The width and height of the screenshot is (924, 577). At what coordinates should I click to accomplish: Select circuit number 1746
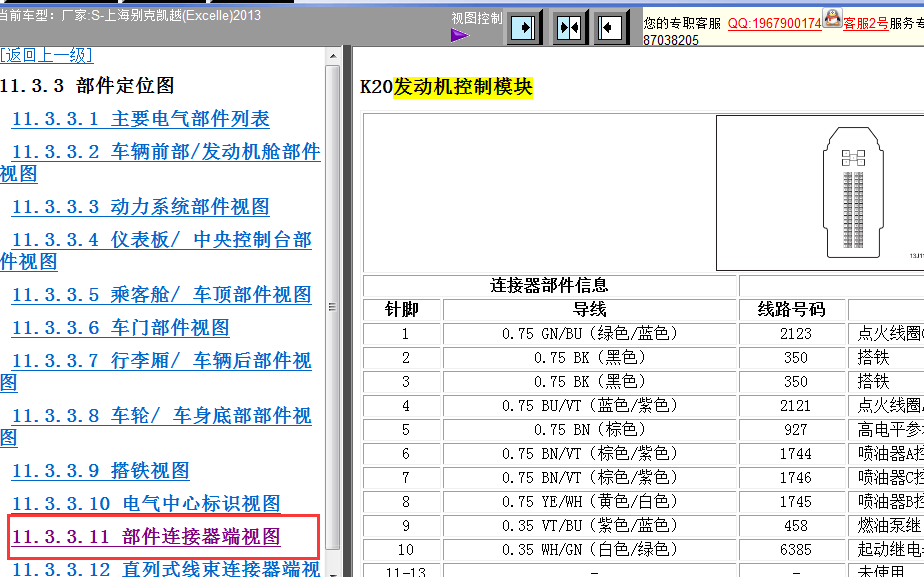796,478
